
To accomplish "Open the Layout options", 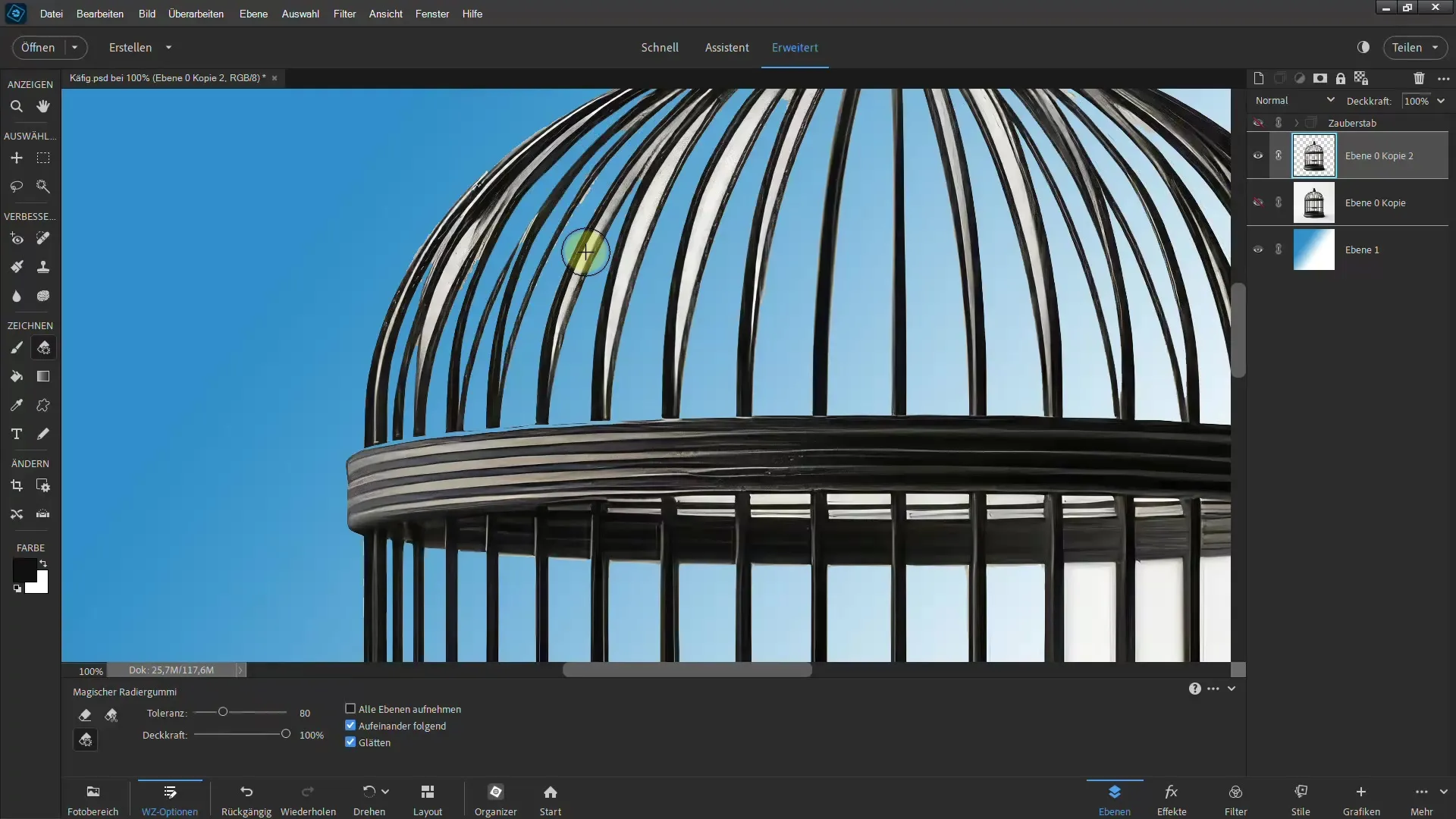I will point(428,800).
